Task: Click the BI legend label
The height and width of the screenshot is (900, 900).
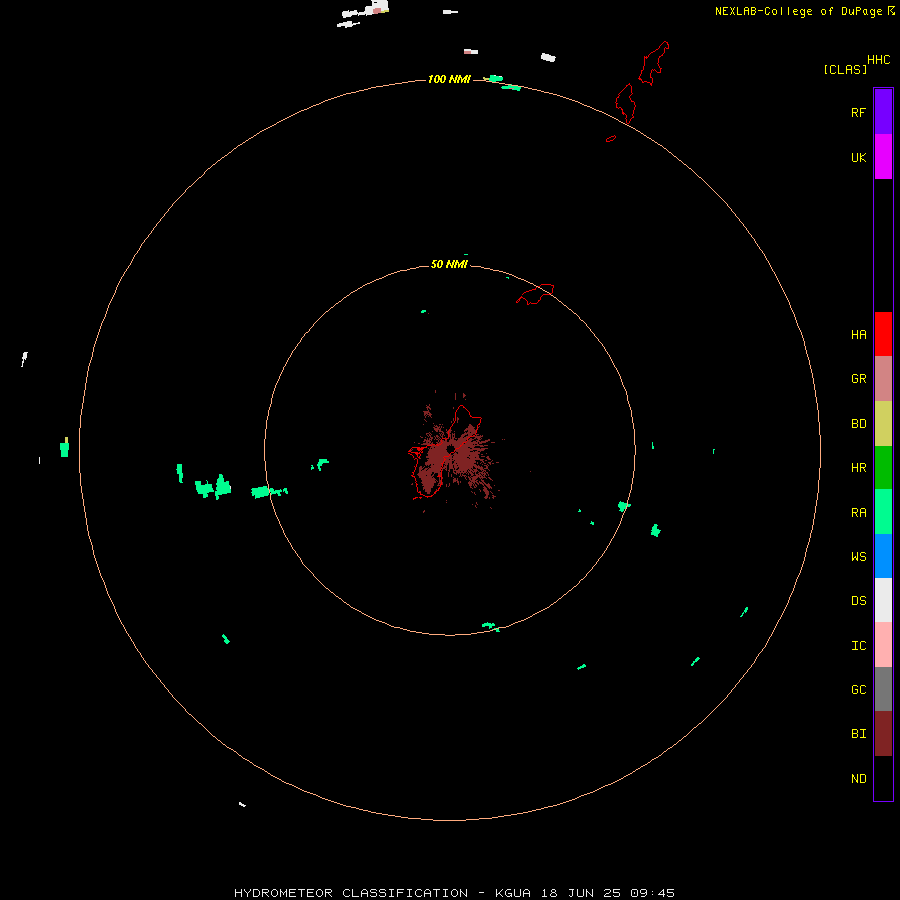Action: click(x=858, y=733)
